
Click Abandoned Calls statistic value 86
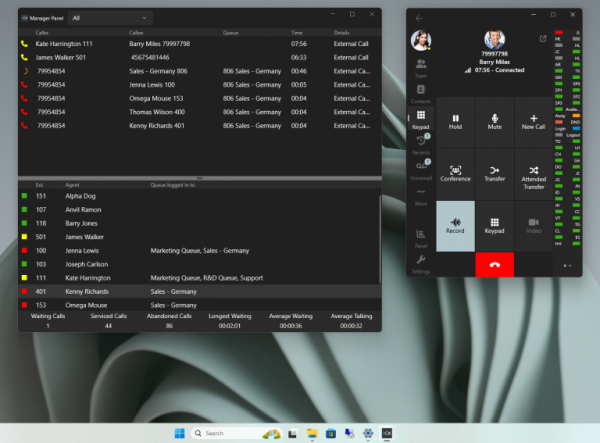[x=169, y=326]
